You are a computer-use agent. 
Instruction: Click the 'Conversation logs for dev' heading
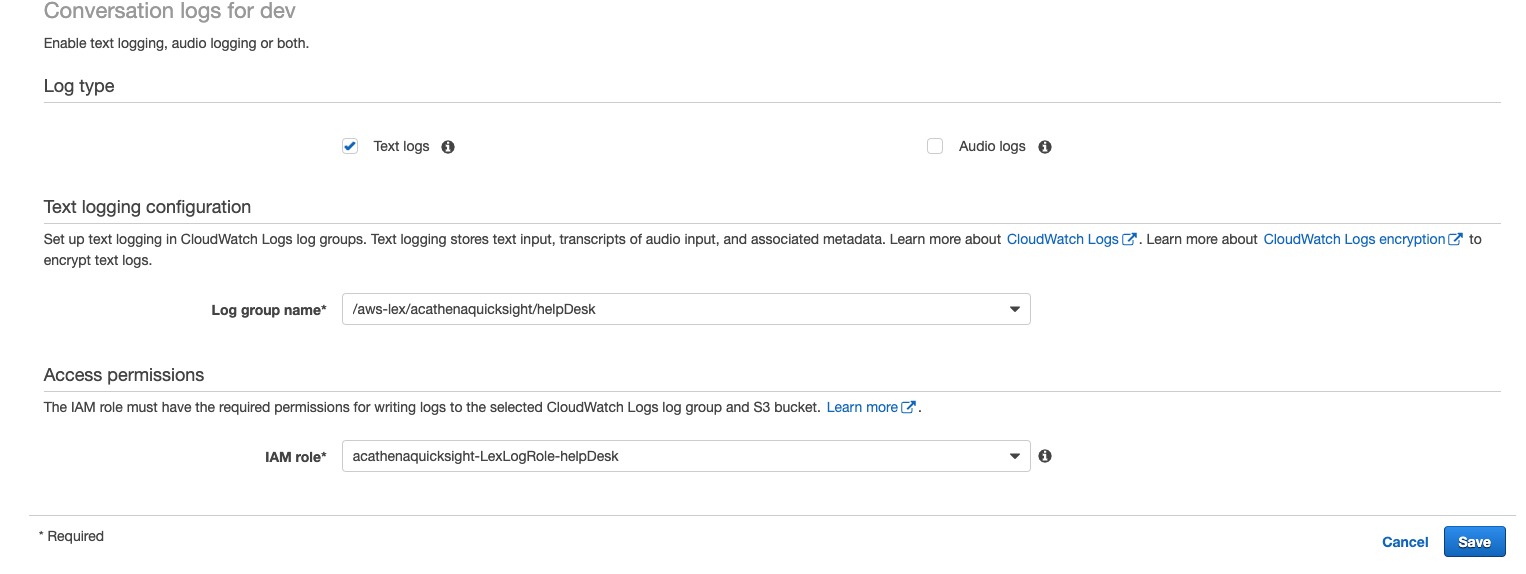[x=170, y=12]
